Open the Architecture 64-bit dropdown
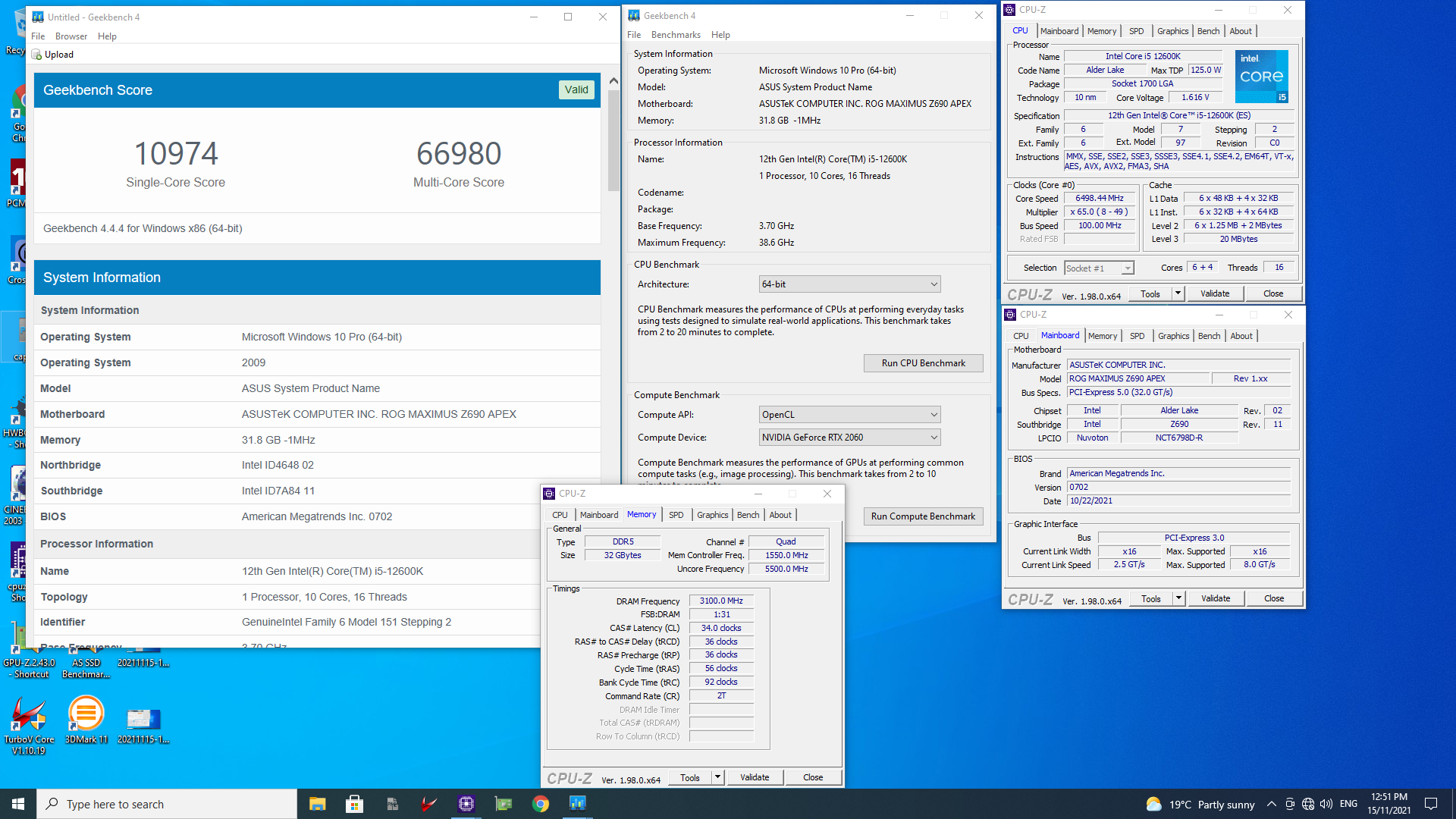Image resolution: width=1456 pixels, height=819 pixels. [x=849, y=284]
